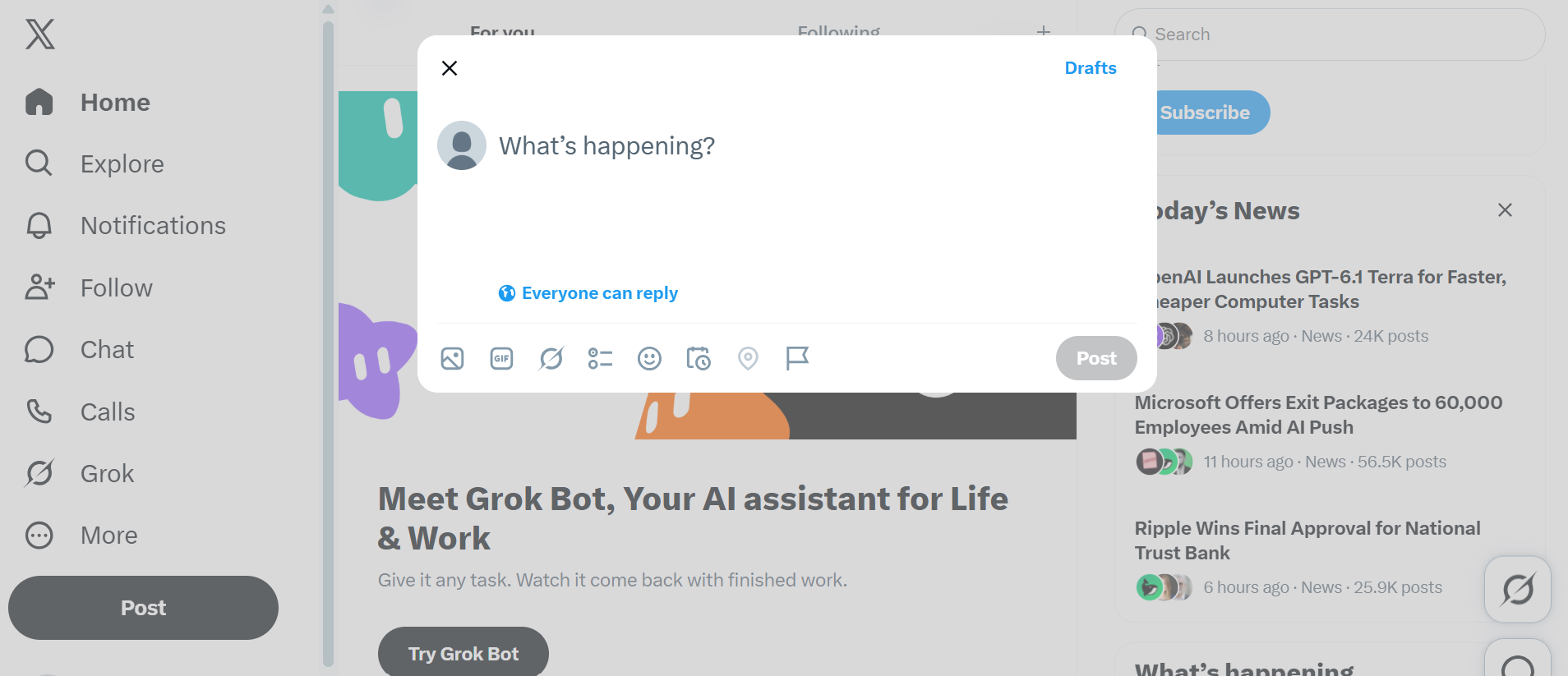Schedule the post with the calendar icon

[699, 359]
